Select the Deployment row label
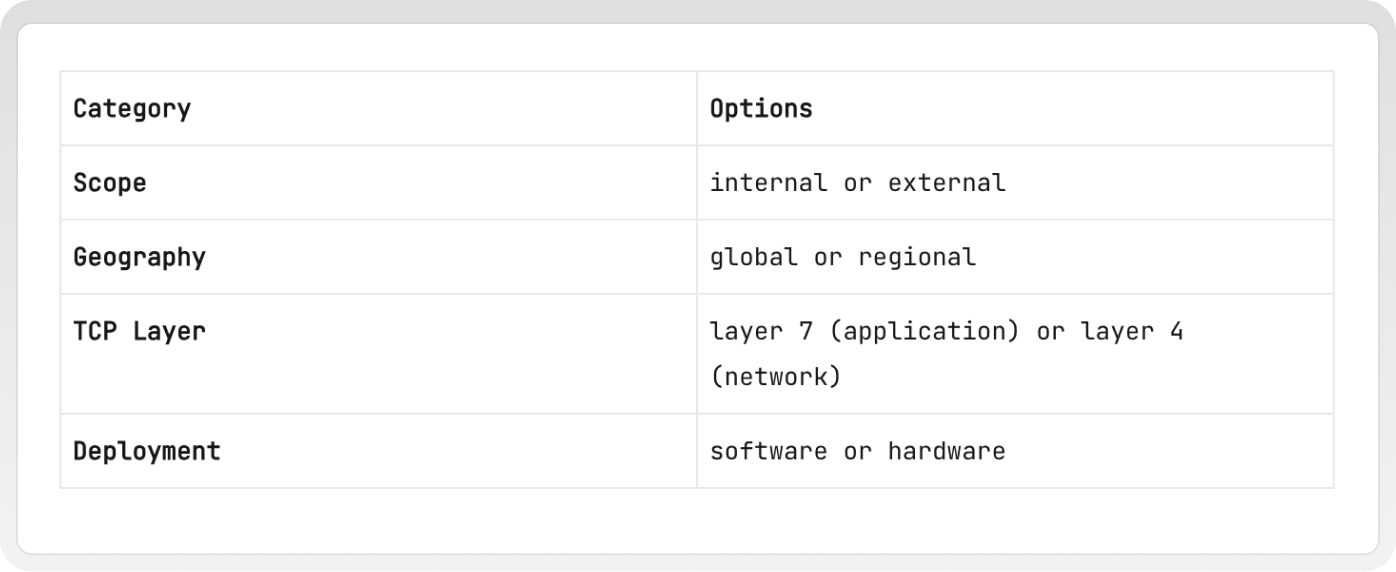 147,451
